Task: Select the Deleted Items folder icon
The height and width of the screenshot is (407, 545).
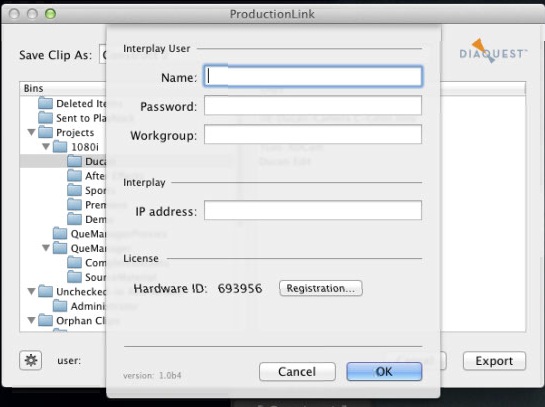Action: click(45, 103)
